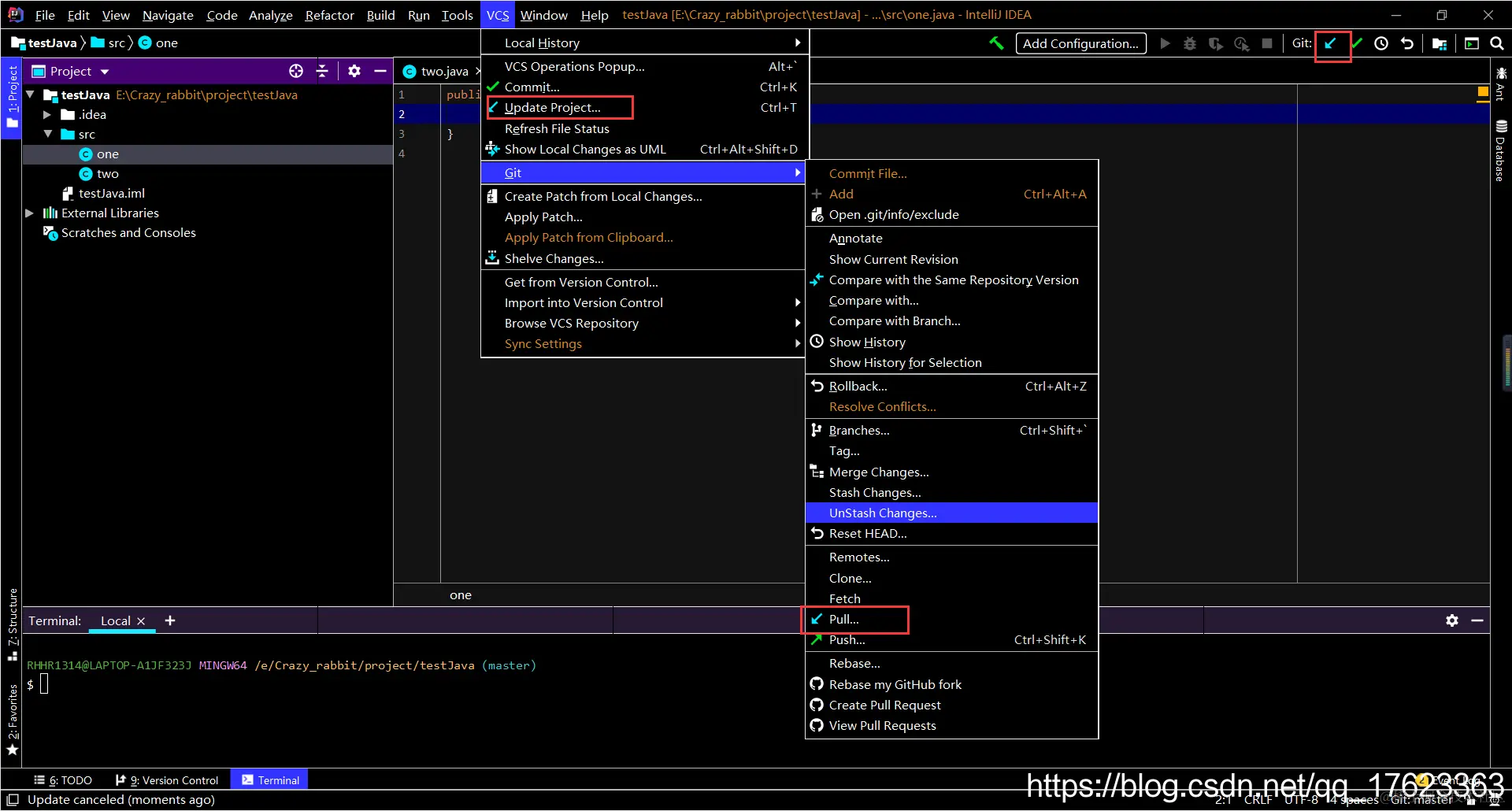Choose Pull... from the Git submenu
1512x811 pixels.
(951, 619)
